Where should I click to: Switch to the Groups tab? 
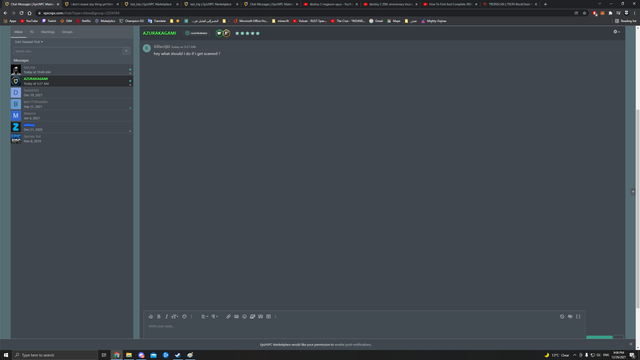click(67, 32)
